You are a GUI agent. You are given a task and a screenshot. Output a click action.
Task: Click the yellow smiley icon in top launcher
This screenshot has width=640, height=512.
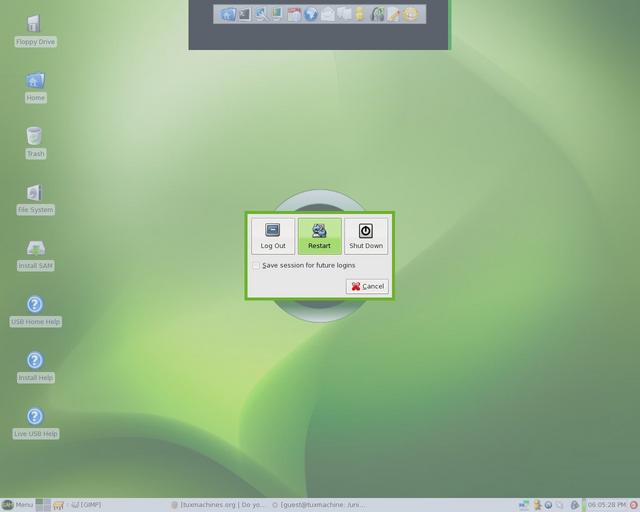tap(411, 14)
